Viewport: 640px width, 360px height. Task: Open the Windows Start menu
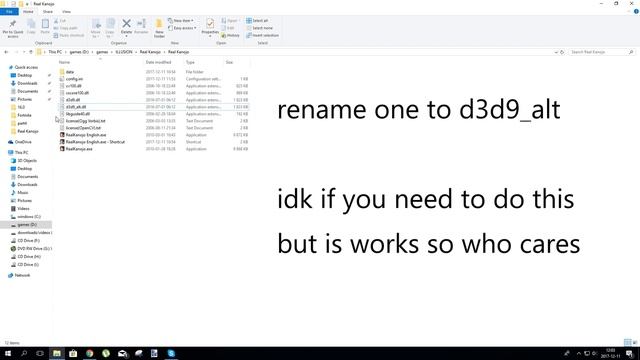click(8, 353)
